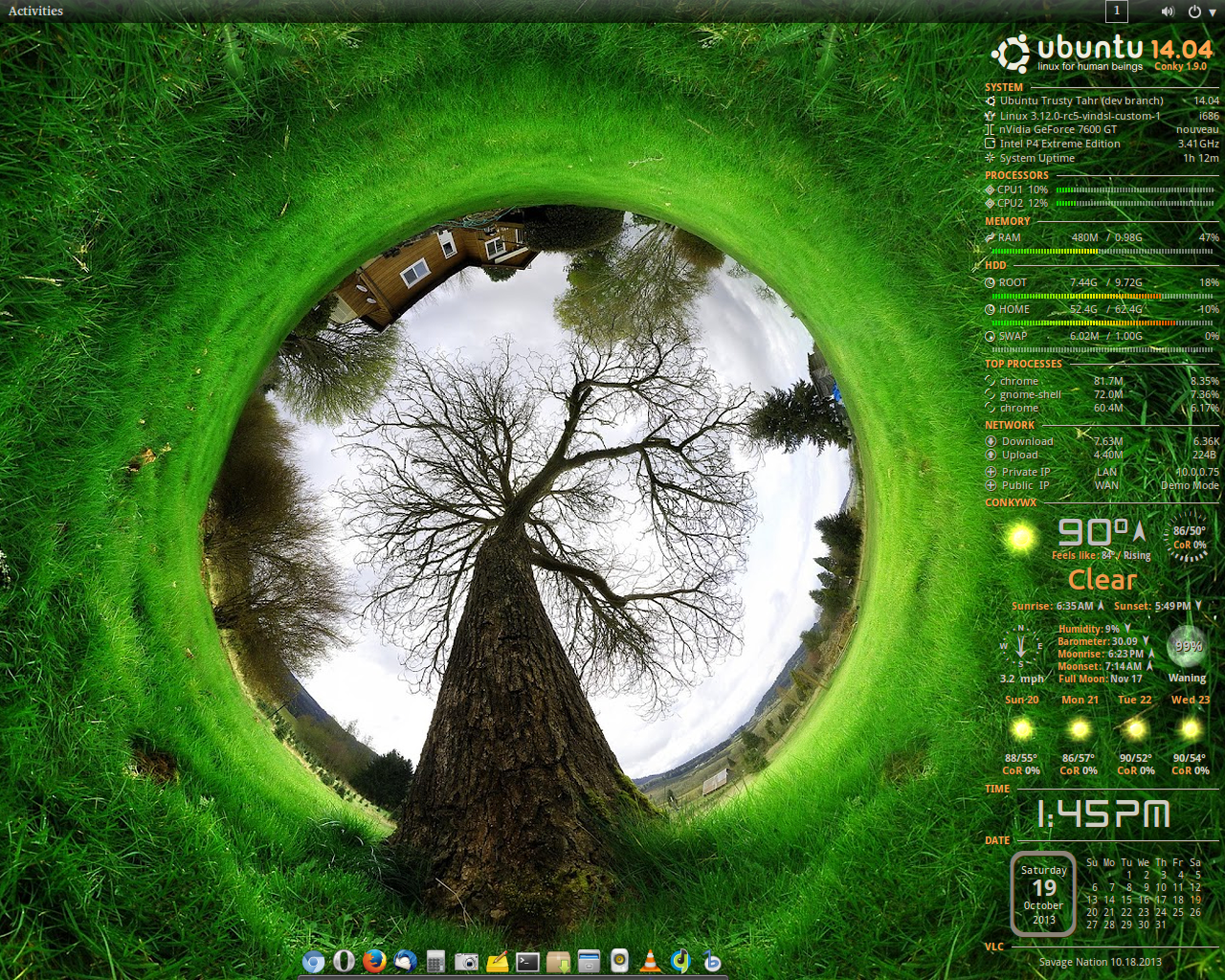Click 'Download' in Network section

pyautogui.click(x=1027, y=441)
